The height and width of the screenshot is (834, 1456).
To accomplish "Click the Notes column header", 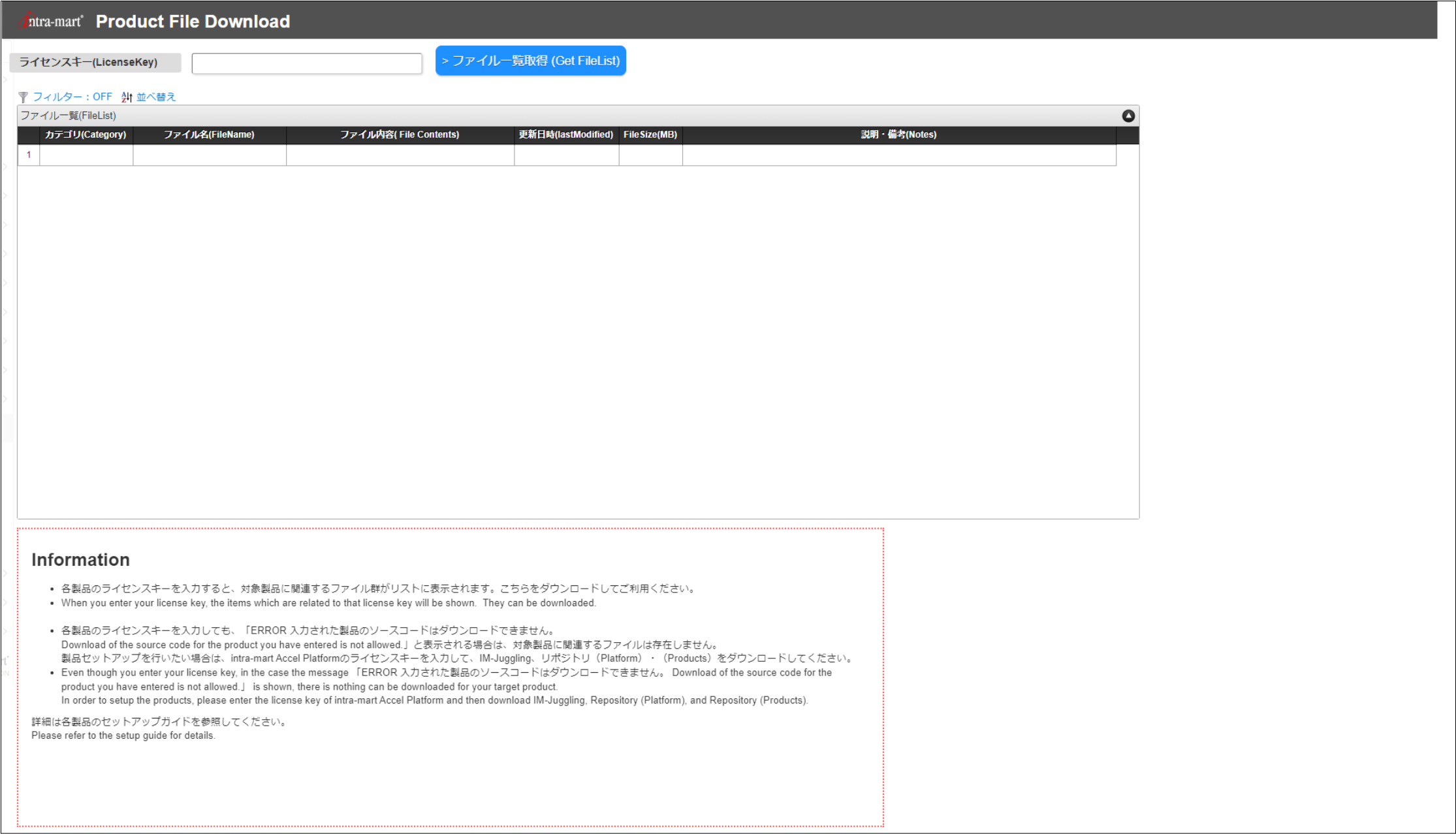I will 898,134.
